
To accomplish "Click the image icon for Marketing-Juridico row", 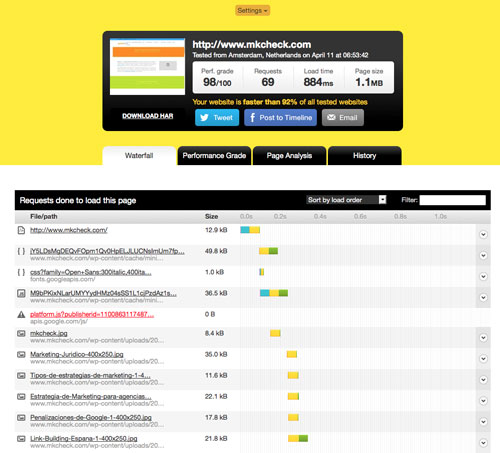I will 21,354.
